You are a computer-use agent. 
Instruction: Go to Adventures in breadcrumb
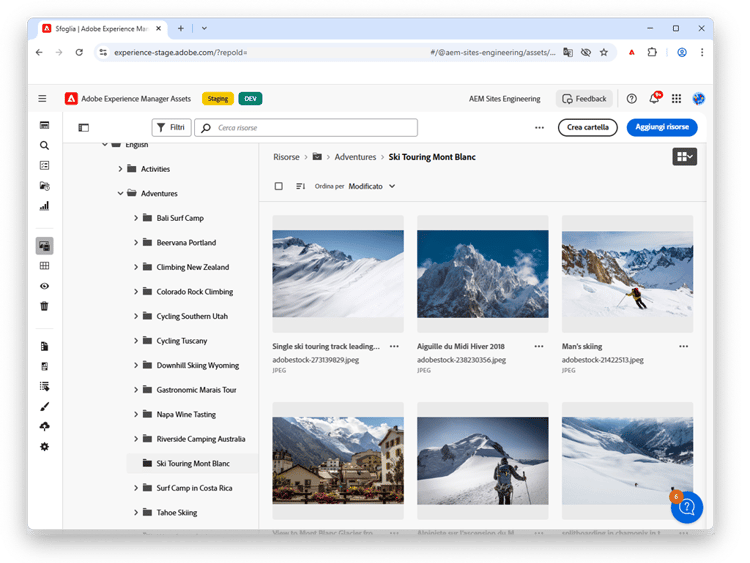tap(355, 157)
